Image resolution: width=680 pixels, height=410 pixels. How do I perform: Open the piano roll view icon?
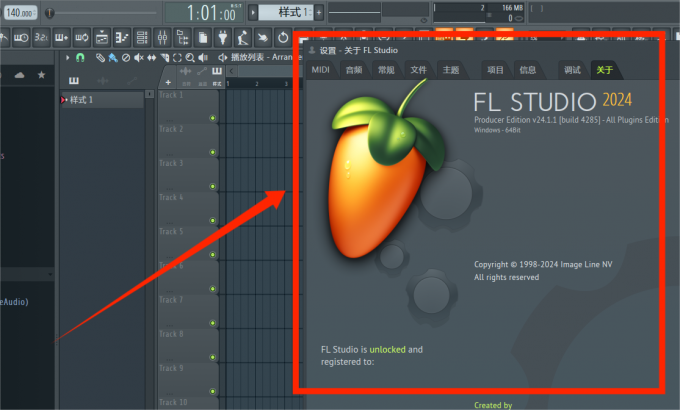click(122, 38)
